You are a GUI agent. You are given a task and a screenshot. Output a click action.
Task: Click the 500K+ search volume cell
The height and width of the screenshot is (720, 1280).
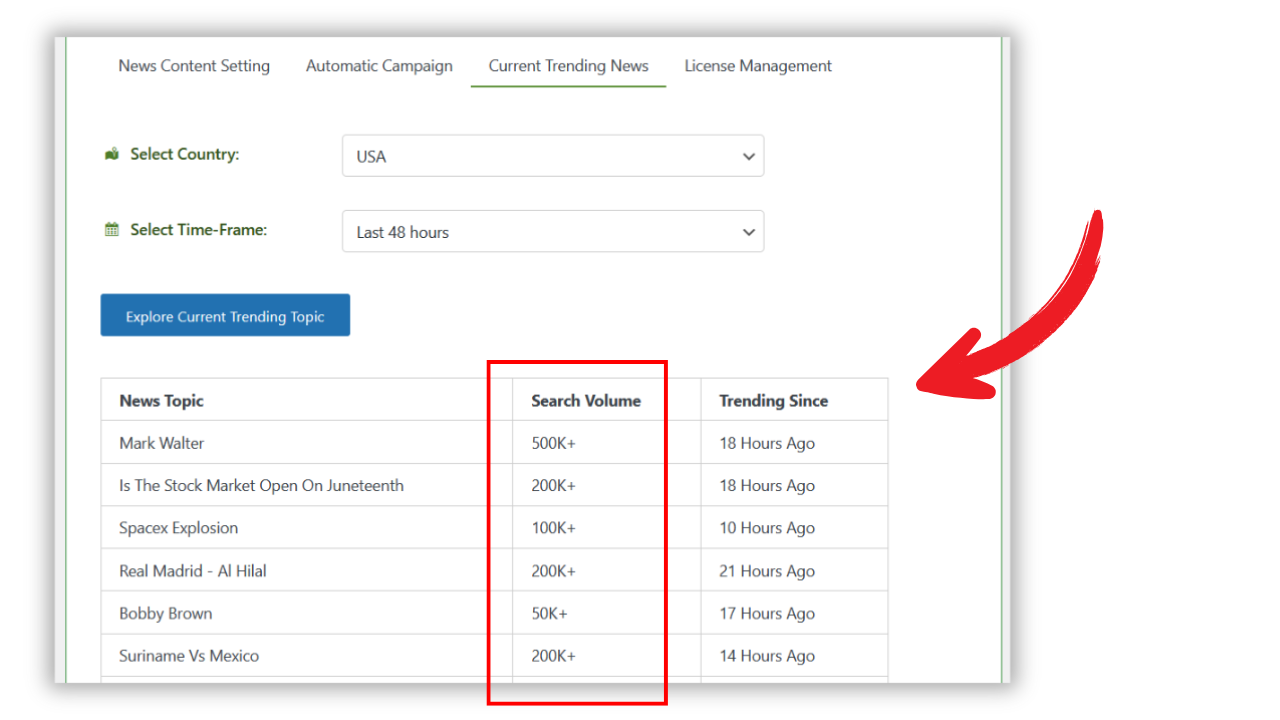pyautogui.click(x=554, y=443)
